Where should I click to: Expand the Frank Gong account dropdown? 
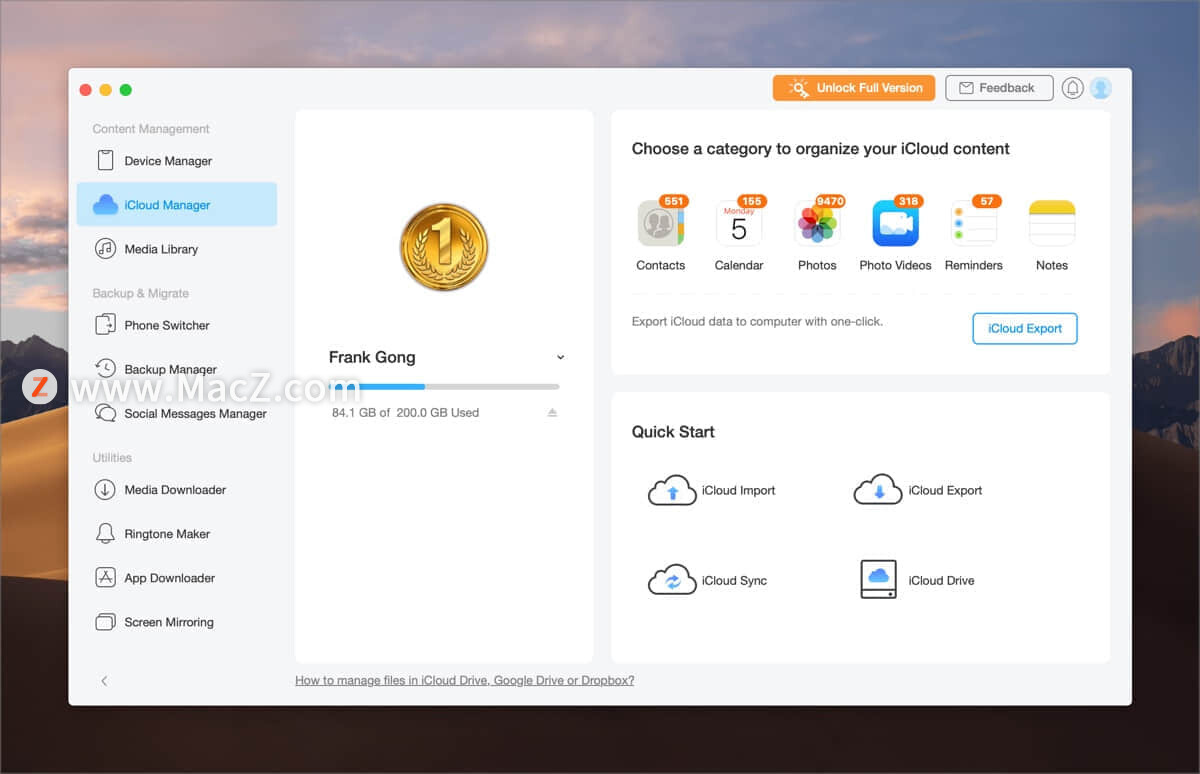(560, 357)
